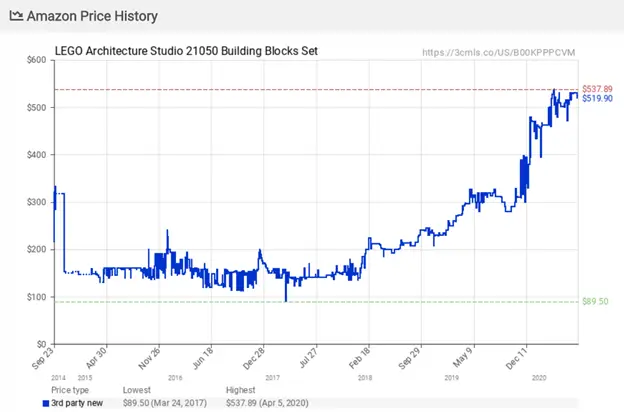Click the $500 y-axis label
The width and height of the screenshot is (624, 412).
tap(36, 107)
